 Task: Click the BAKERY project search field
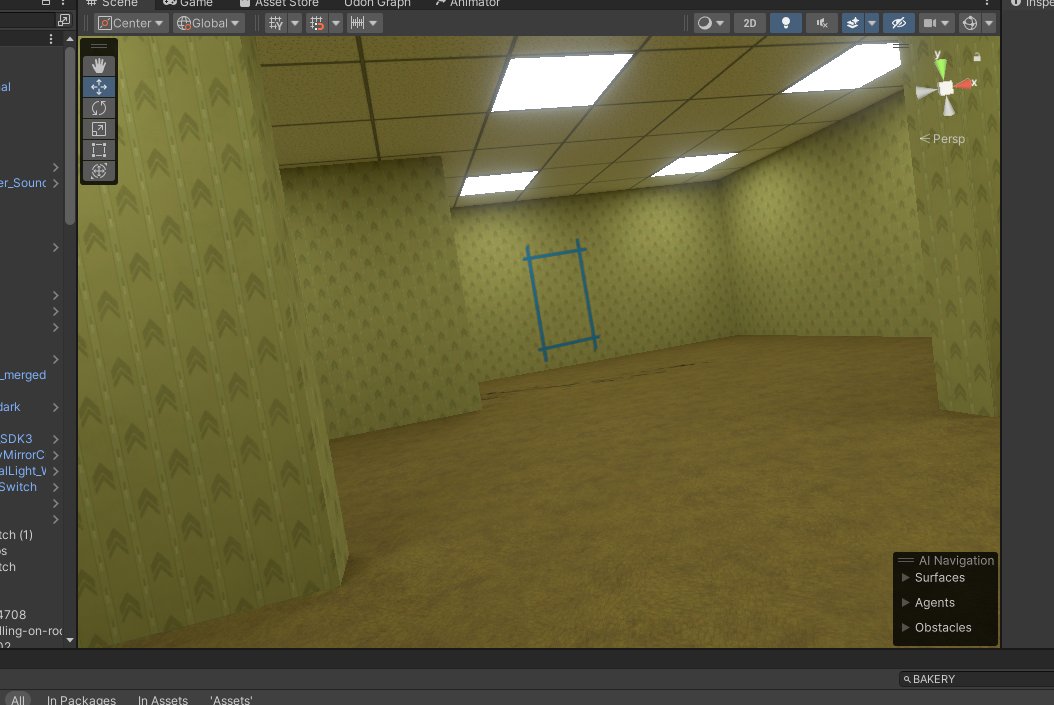click(x=976, y=679)
